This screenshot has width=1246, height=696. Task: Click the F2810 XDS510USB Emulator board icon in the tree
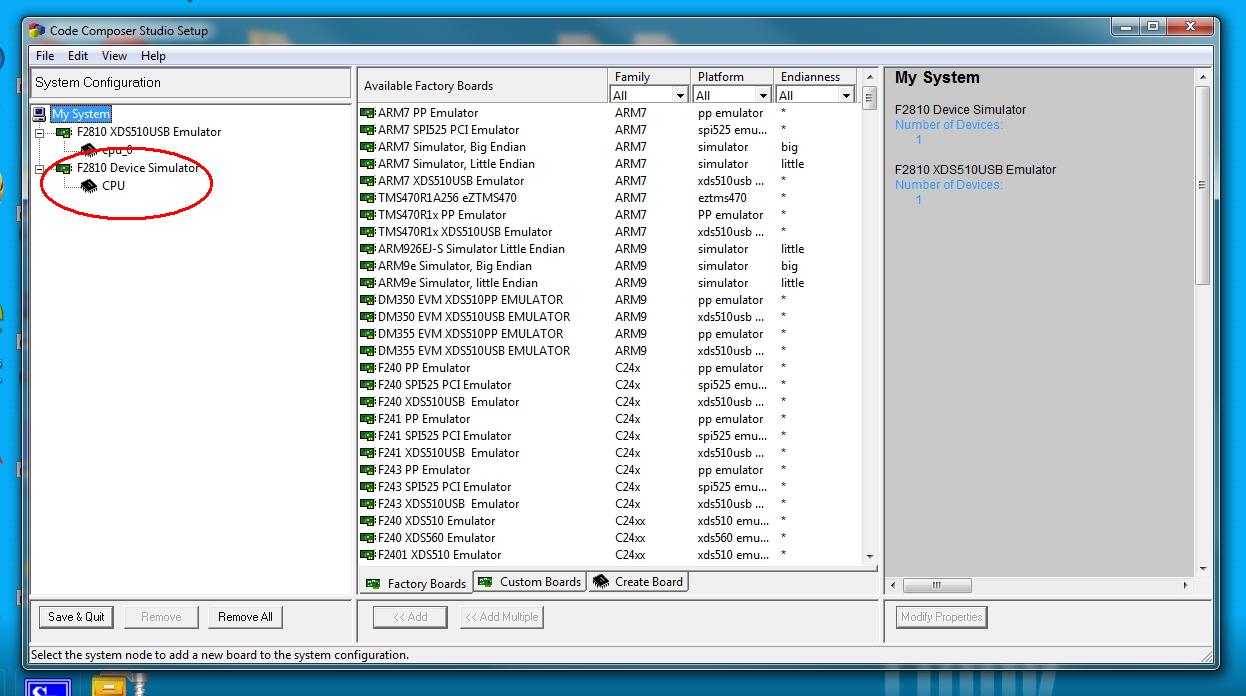[64, 132]
